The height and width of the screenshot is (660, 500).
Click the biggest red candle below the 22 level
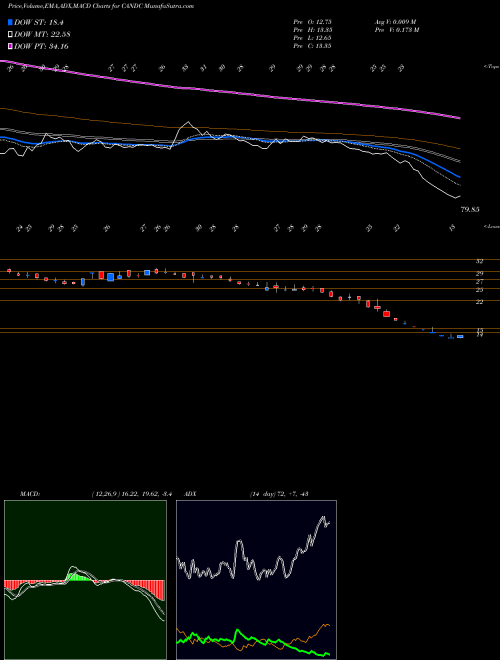click(x=386, y=314)
